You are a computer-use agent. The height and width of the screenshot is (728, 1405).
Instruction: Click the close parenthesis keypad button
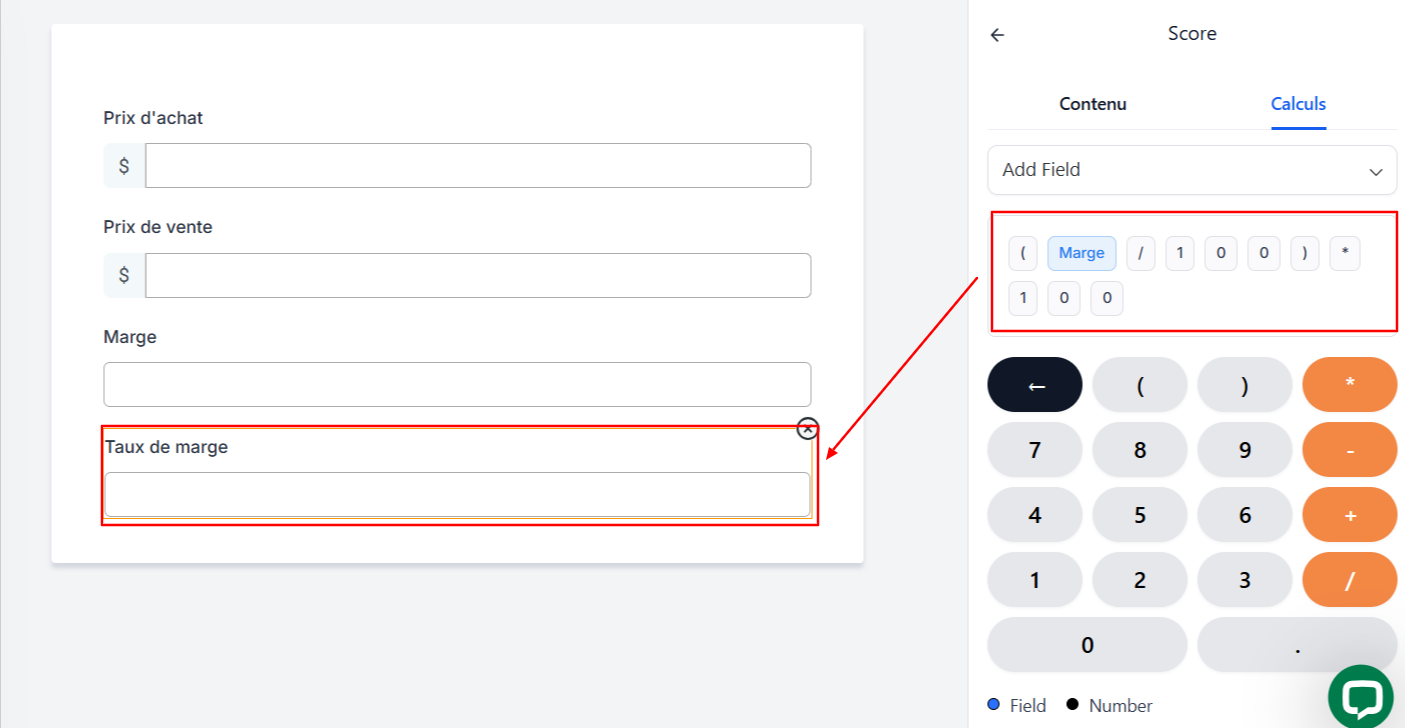(1245, 385)
